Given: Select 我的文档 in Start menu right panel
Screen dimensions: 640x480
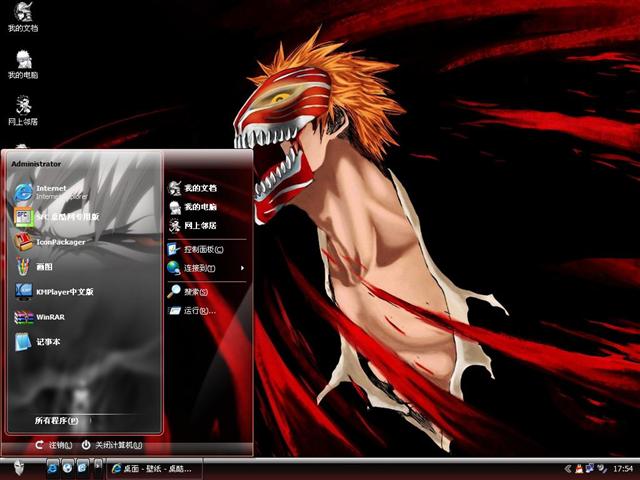Looking at the screenshot, I should pyautogui.click(x=192, y=188).
